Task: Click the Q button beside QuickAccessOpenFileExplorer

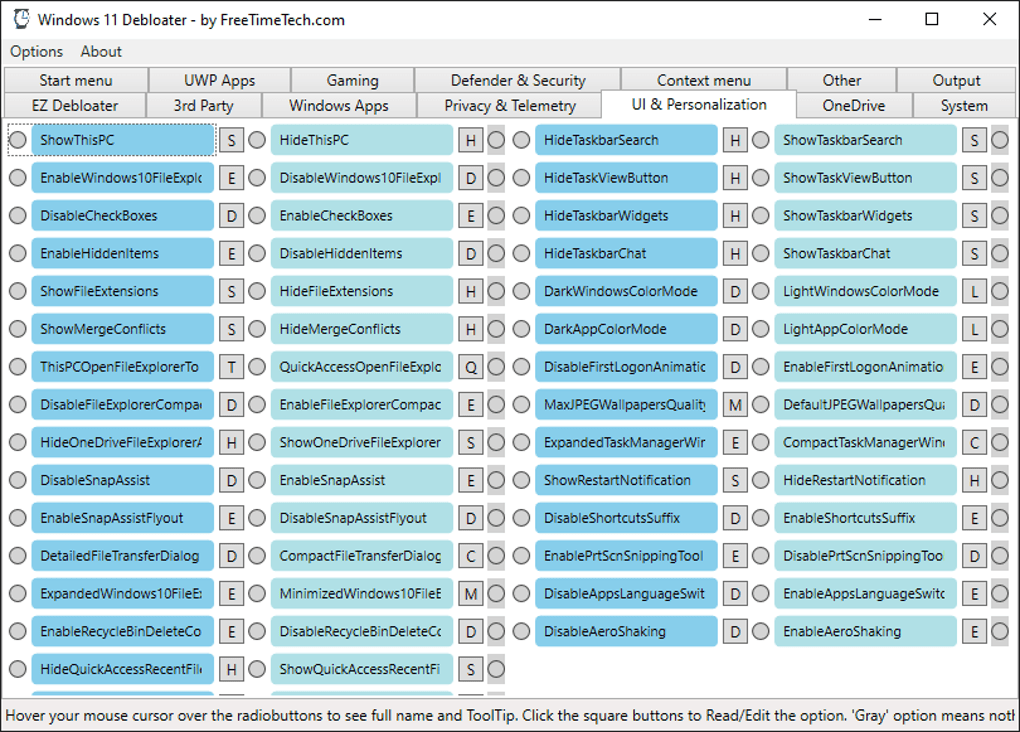Action: (471, 367)
